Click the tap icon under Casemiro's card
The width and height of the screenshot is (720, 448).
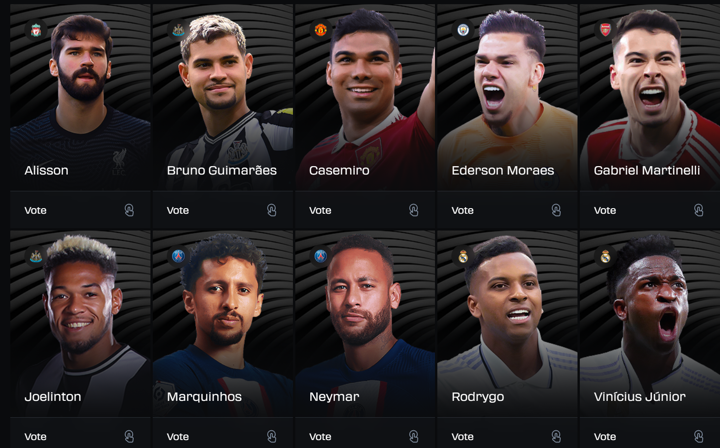pos(414,210)
